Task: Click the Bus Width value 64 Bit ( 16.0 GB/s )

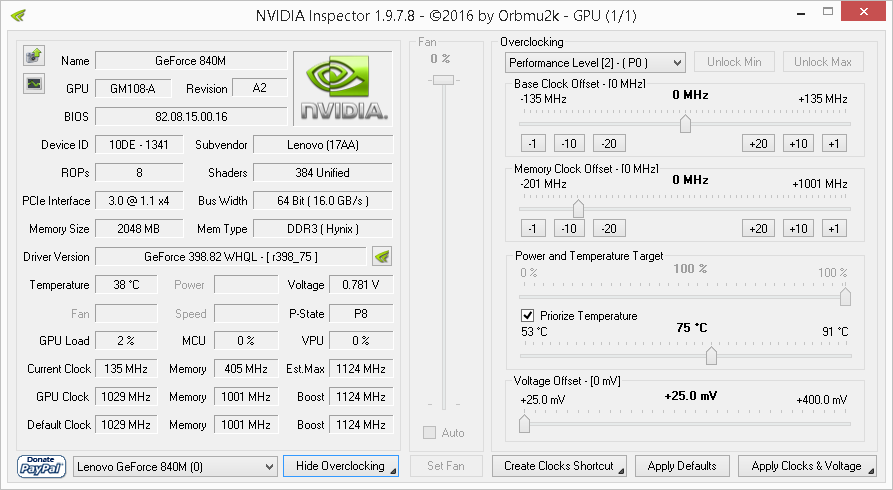Action: [323, 201]
